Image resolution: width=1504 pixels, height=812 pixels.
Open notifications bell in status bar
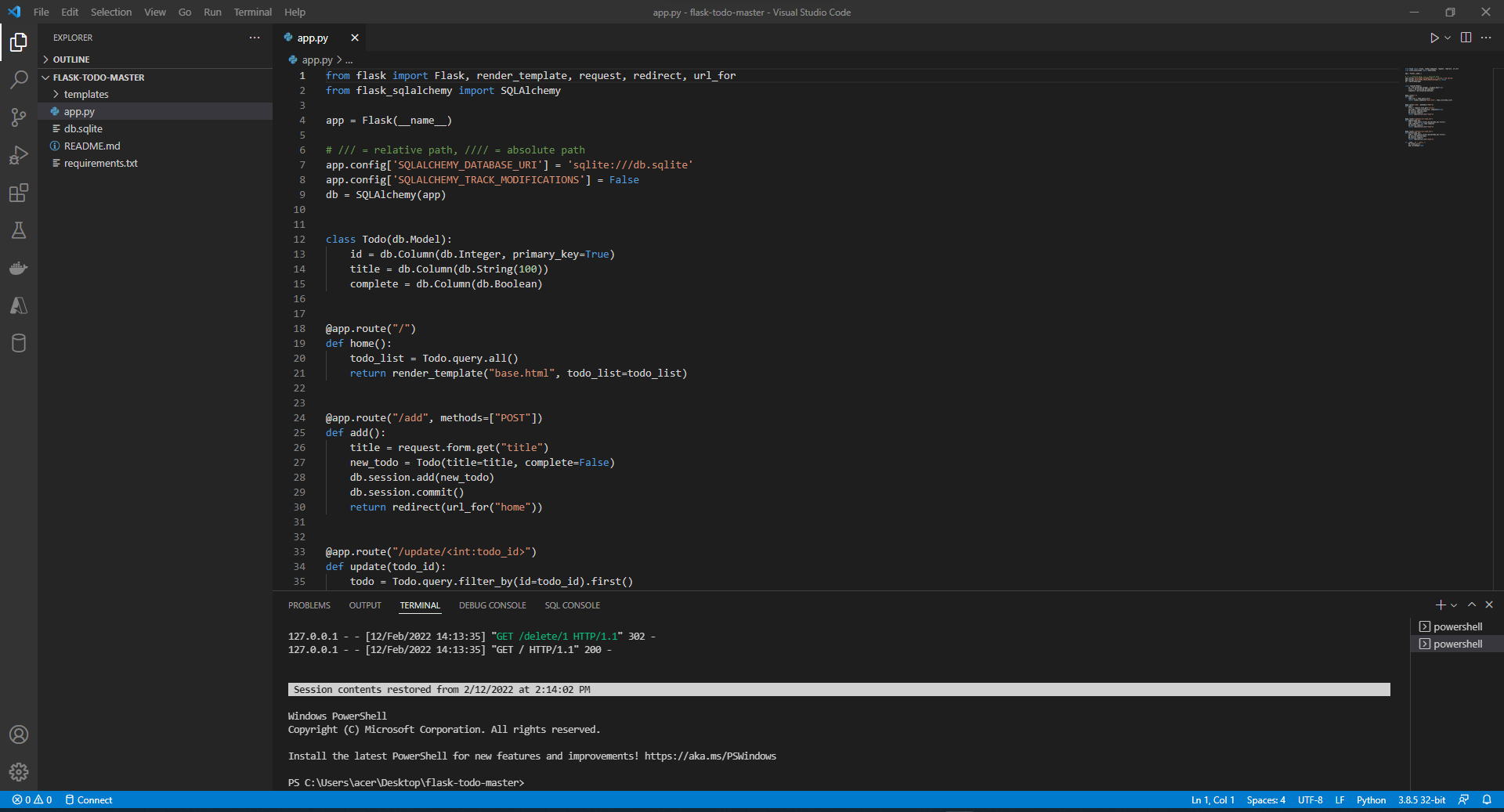tap(1487, 799)
